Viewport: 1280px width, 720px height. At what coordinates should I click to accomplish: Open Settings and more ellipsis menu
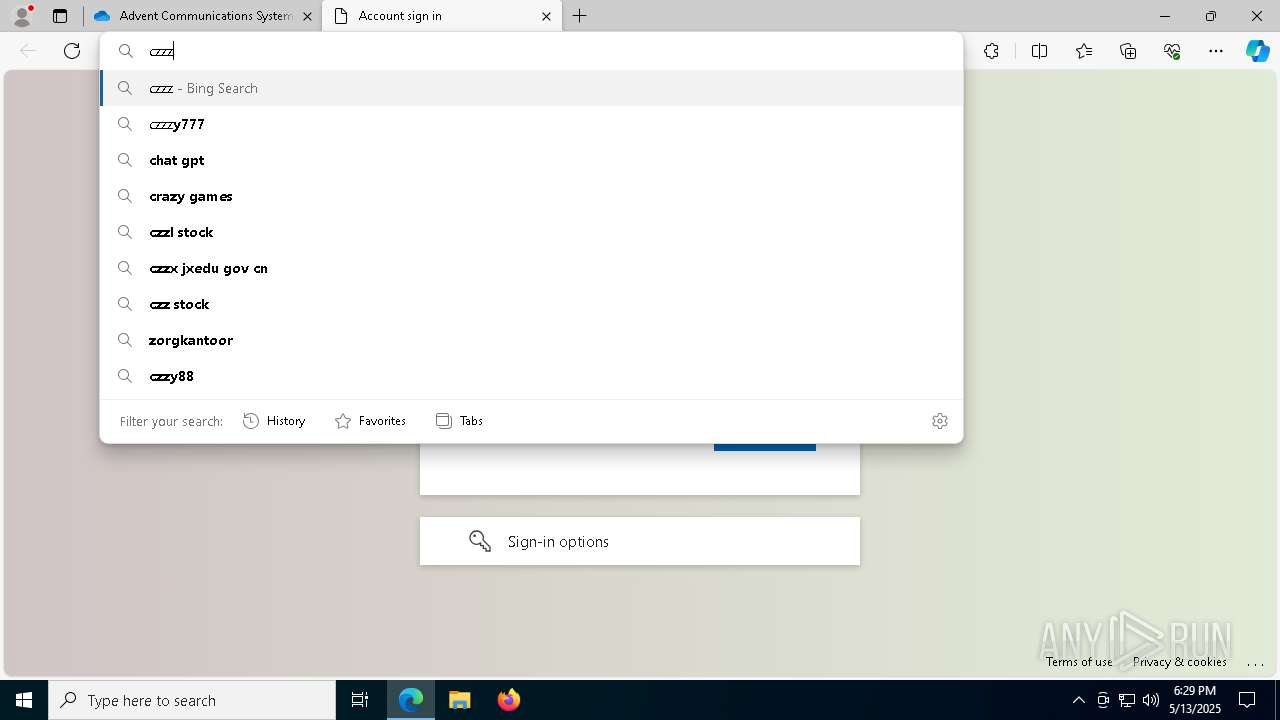coord(1216,51)
